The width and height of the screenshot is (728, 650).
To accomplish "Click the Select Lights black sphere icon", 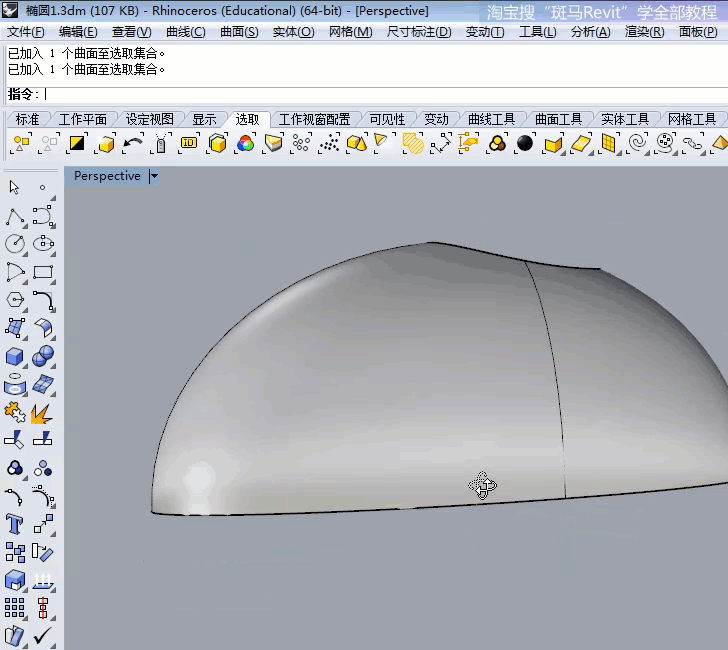I will 525,143.
